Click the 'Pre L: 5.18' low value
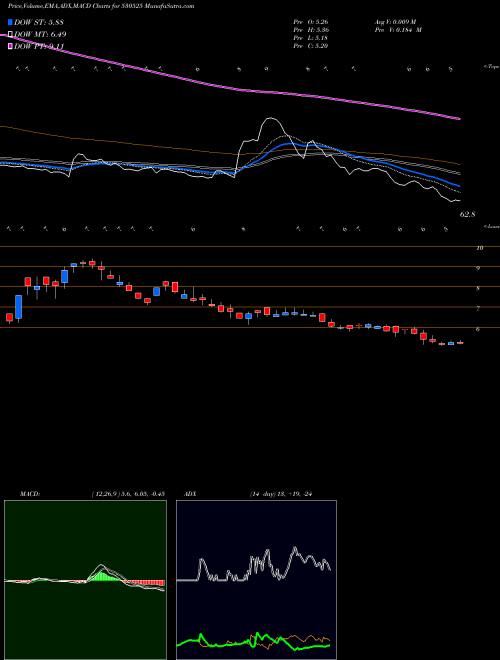500x660 pixels. 311,38
